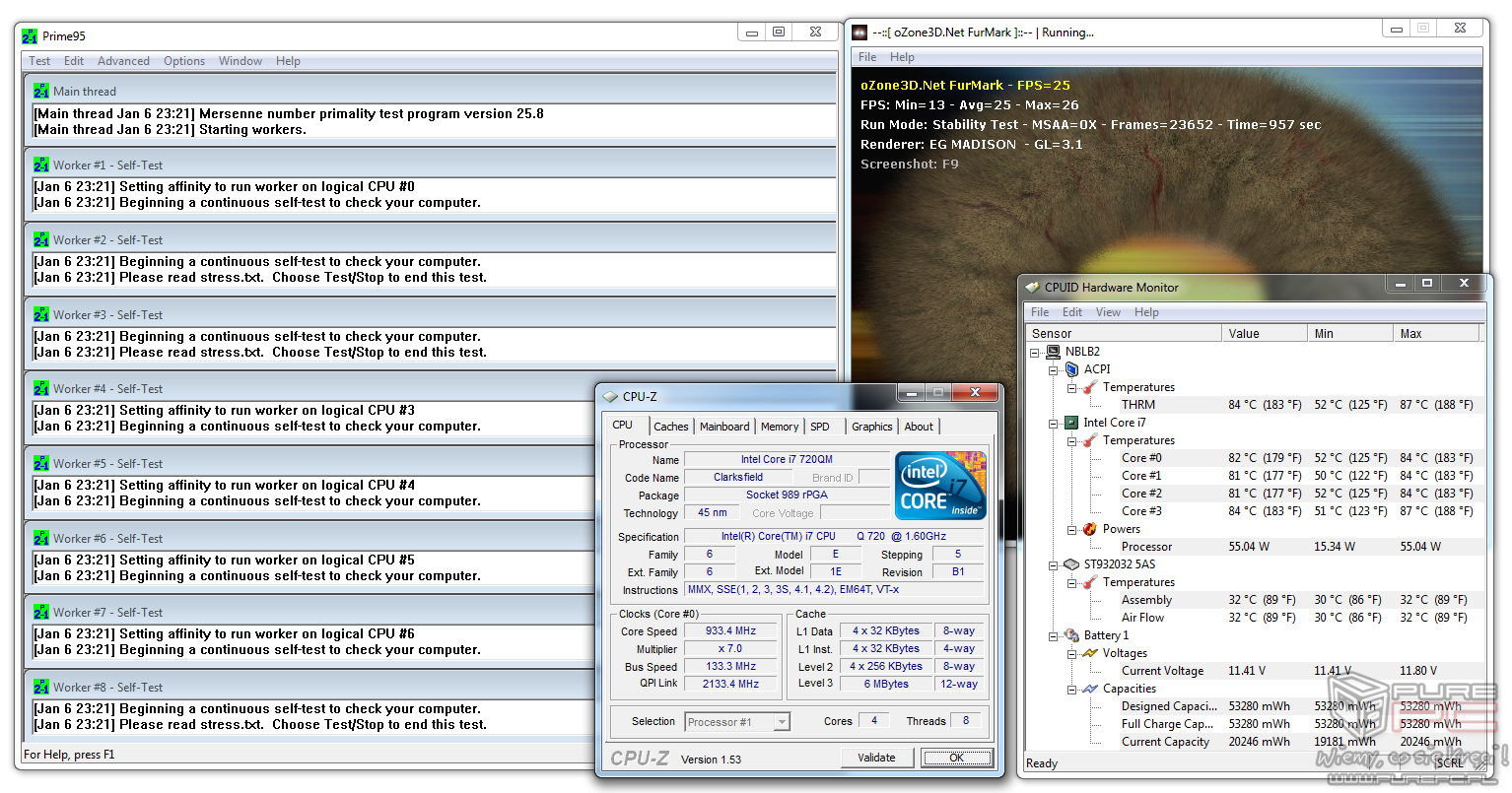Open the File menu in FurMark
Screen dimensions: 1512x793
pyautogui.click(x=867, y=57)
